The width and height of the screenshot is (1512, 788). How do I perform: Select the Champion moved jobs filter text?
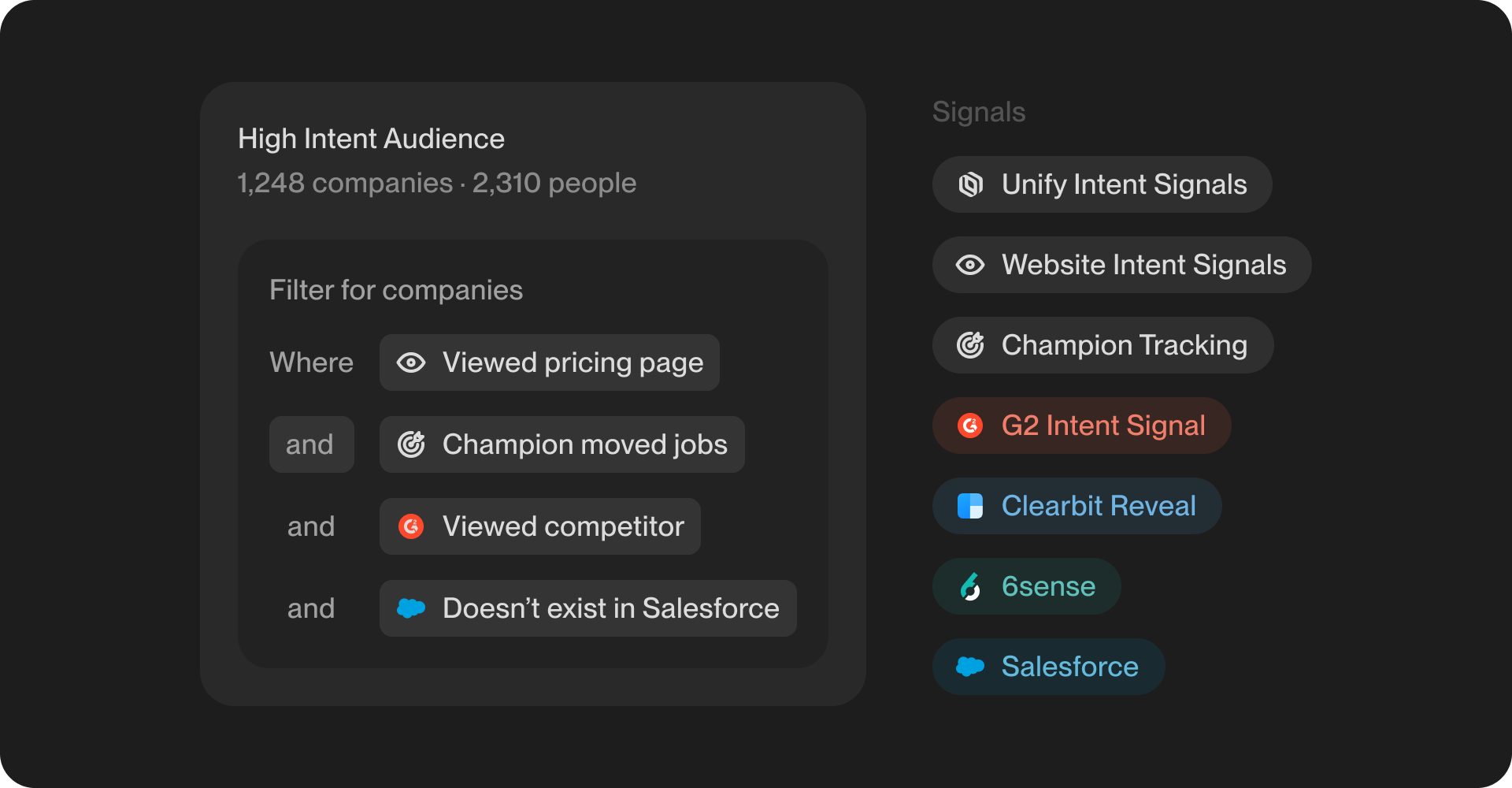tap(584, 444)
